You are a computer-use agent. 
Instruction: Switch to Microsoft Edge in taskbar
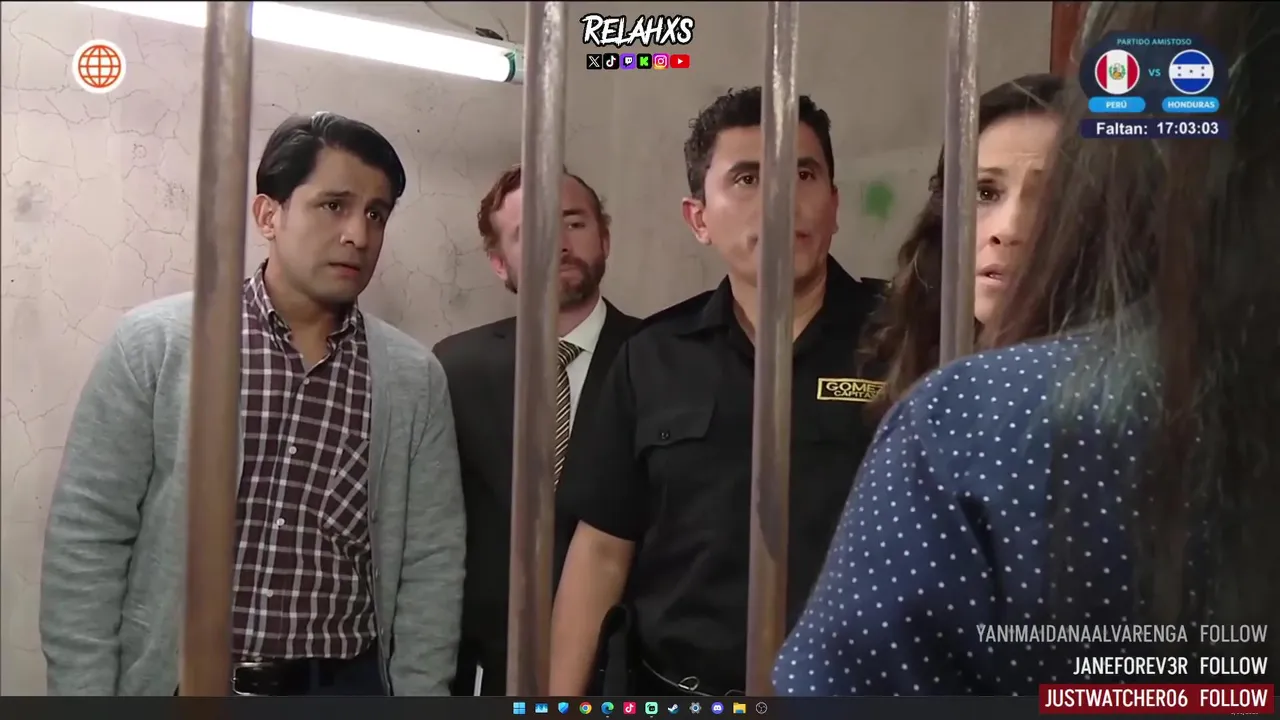click(607, 708)
